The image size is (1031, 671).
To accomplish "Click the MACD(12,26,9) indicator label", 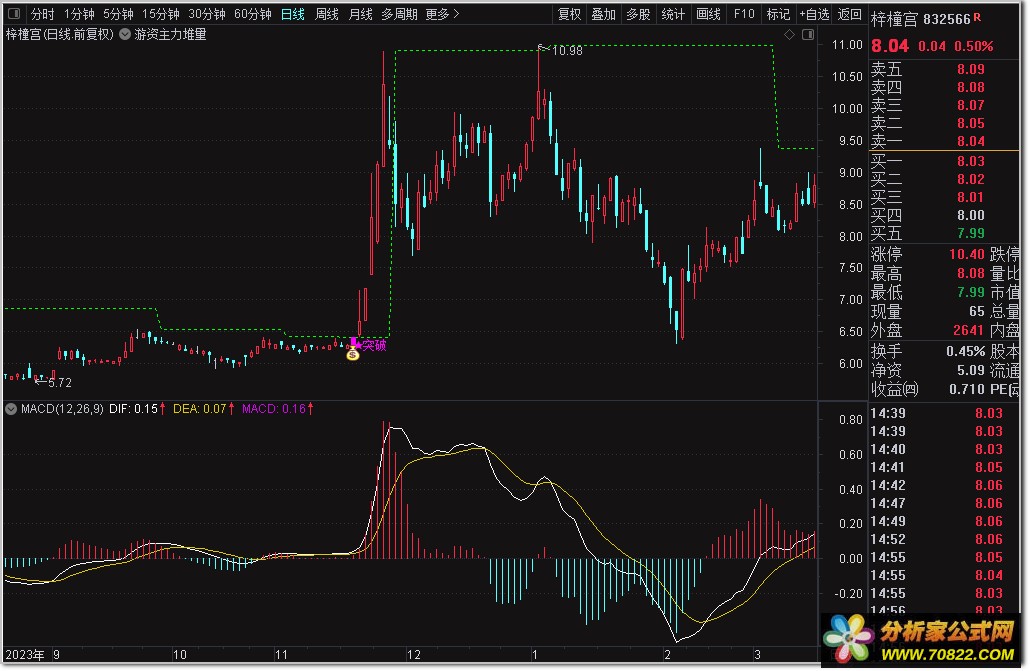I will point(62,409).
